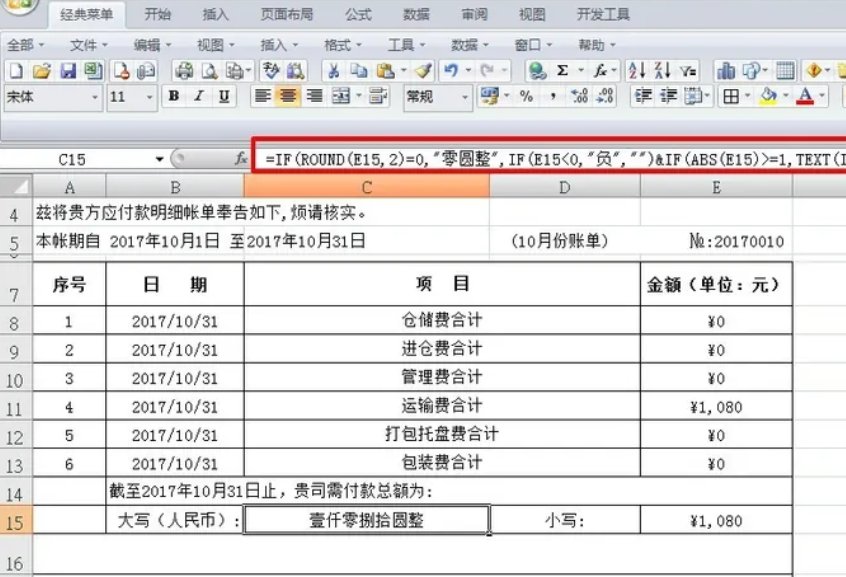Select the ¥1,080 amount in row 11
Screen dimensions: 846x577
[x=716, y=406]
